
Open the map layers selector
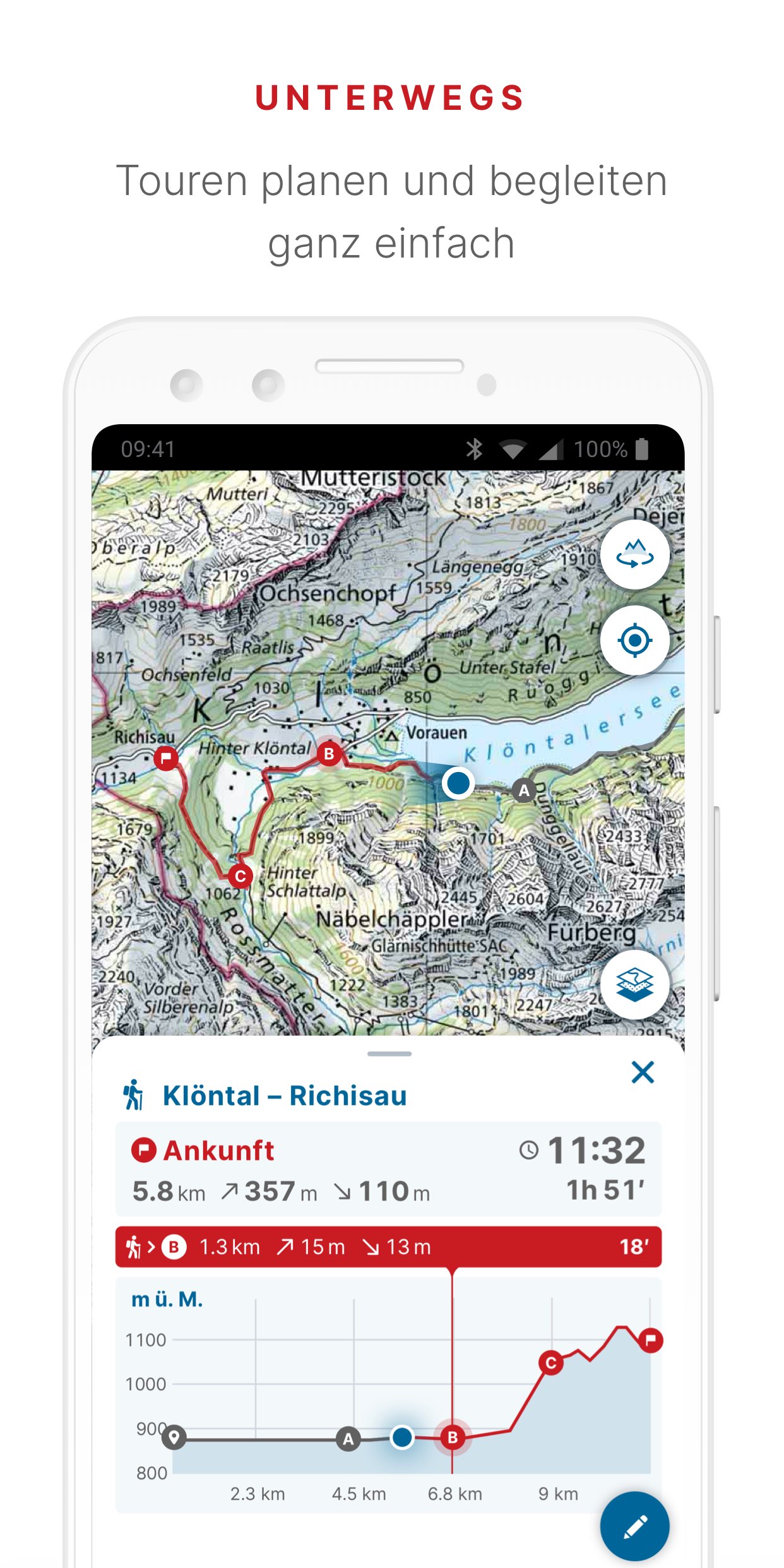[634, 984]
